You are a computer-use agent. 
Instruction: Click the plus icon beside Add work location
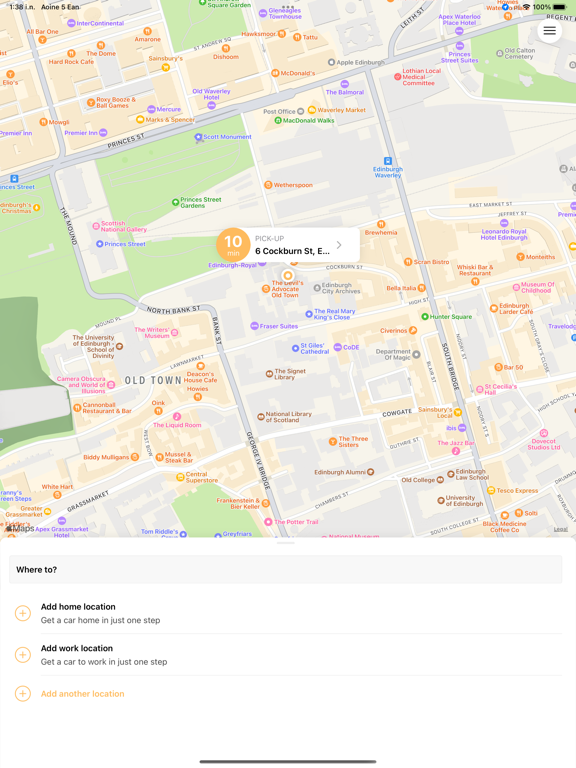23,655
